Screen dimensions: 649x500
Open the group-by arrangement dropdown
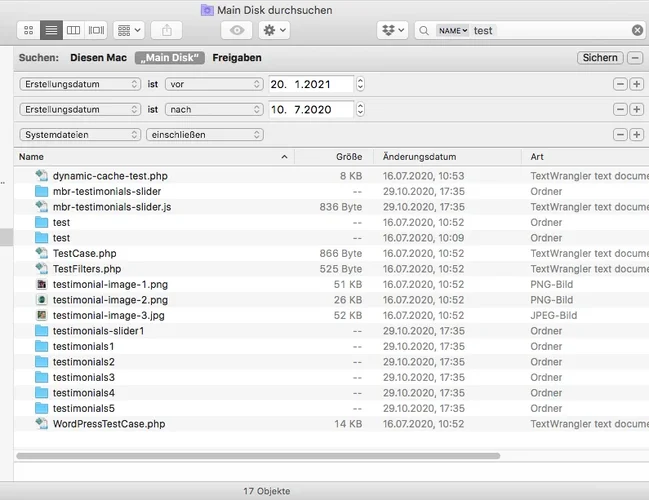point(128,31)
